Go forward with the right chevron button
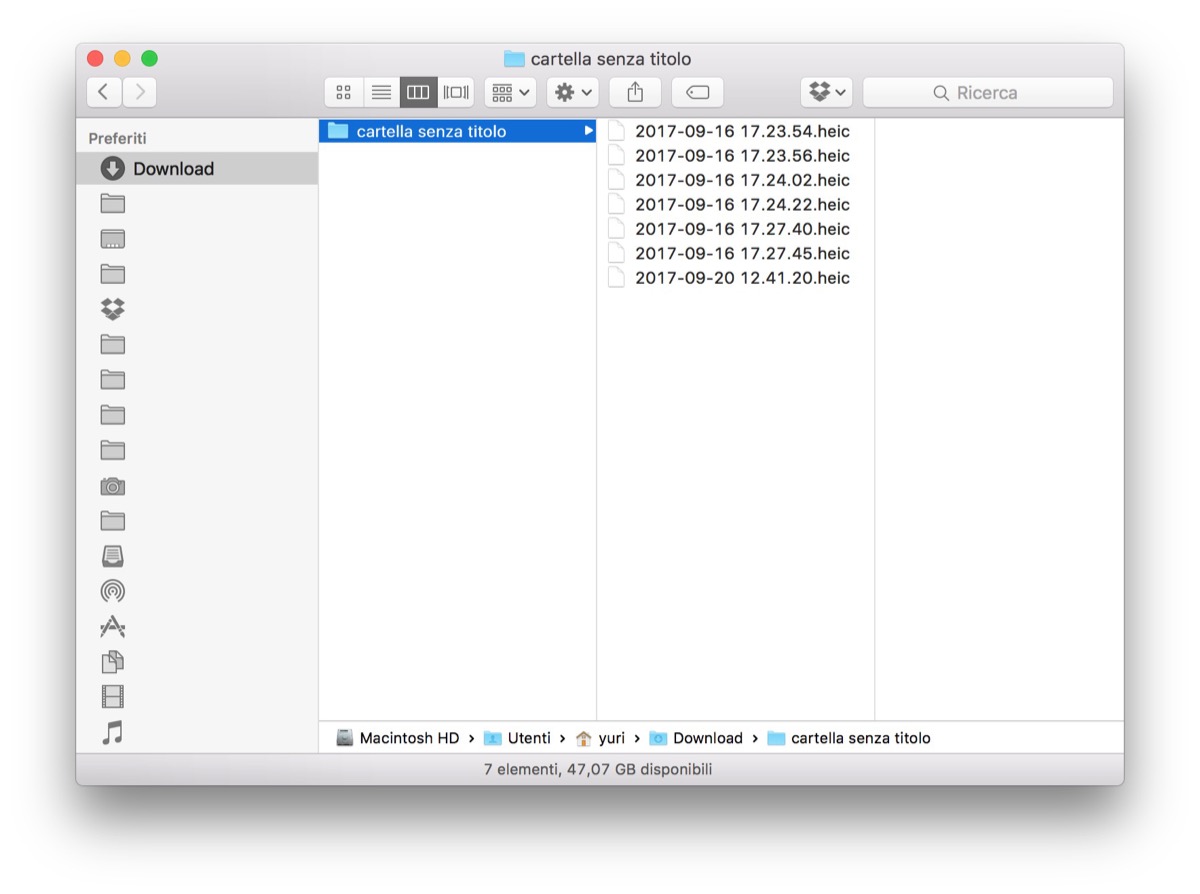 [x=139, y=92]
